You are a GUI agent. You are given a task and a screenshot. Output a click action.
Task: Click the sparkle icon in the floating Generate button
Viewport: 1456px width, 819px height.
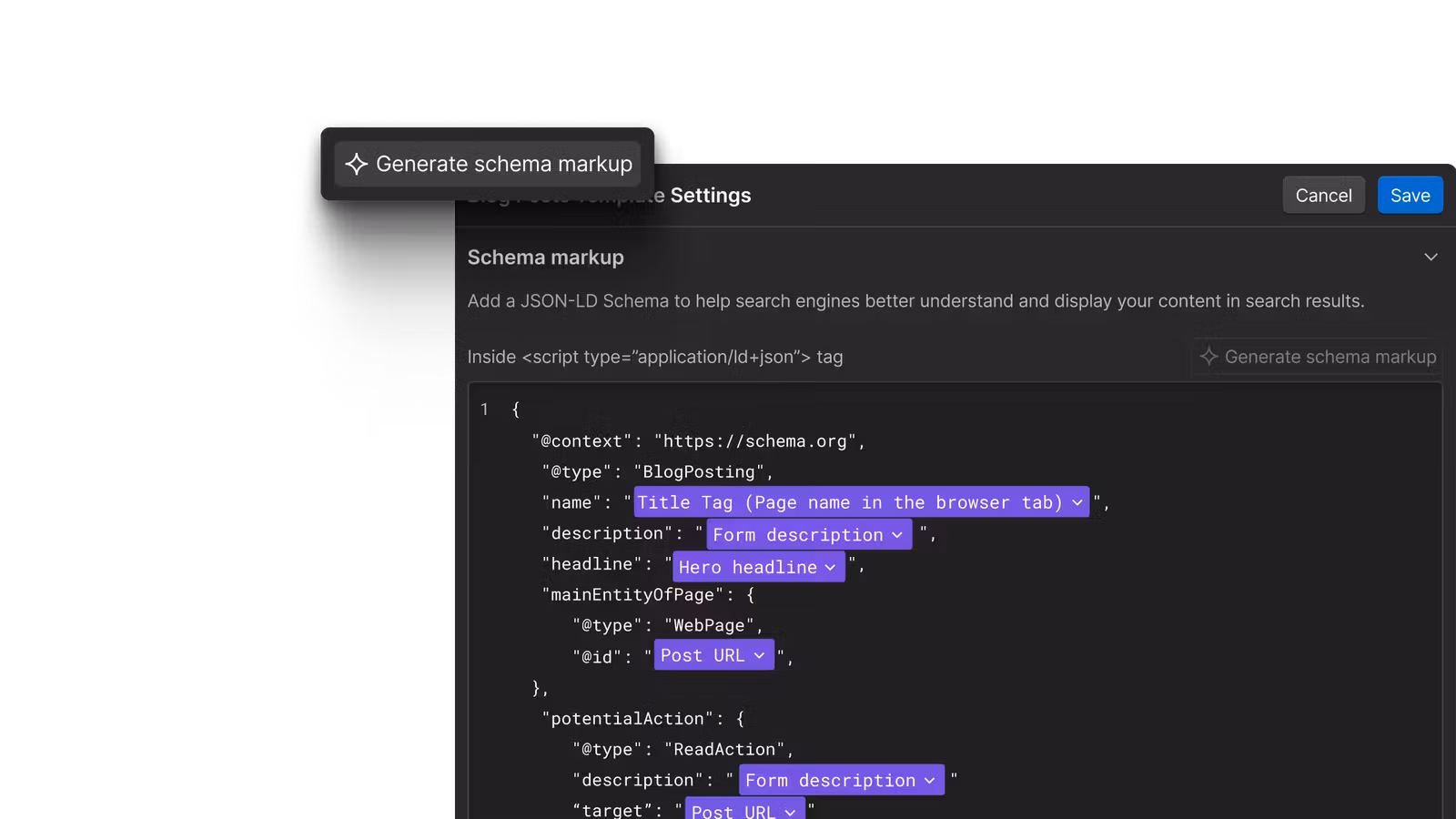coord(356,164)
